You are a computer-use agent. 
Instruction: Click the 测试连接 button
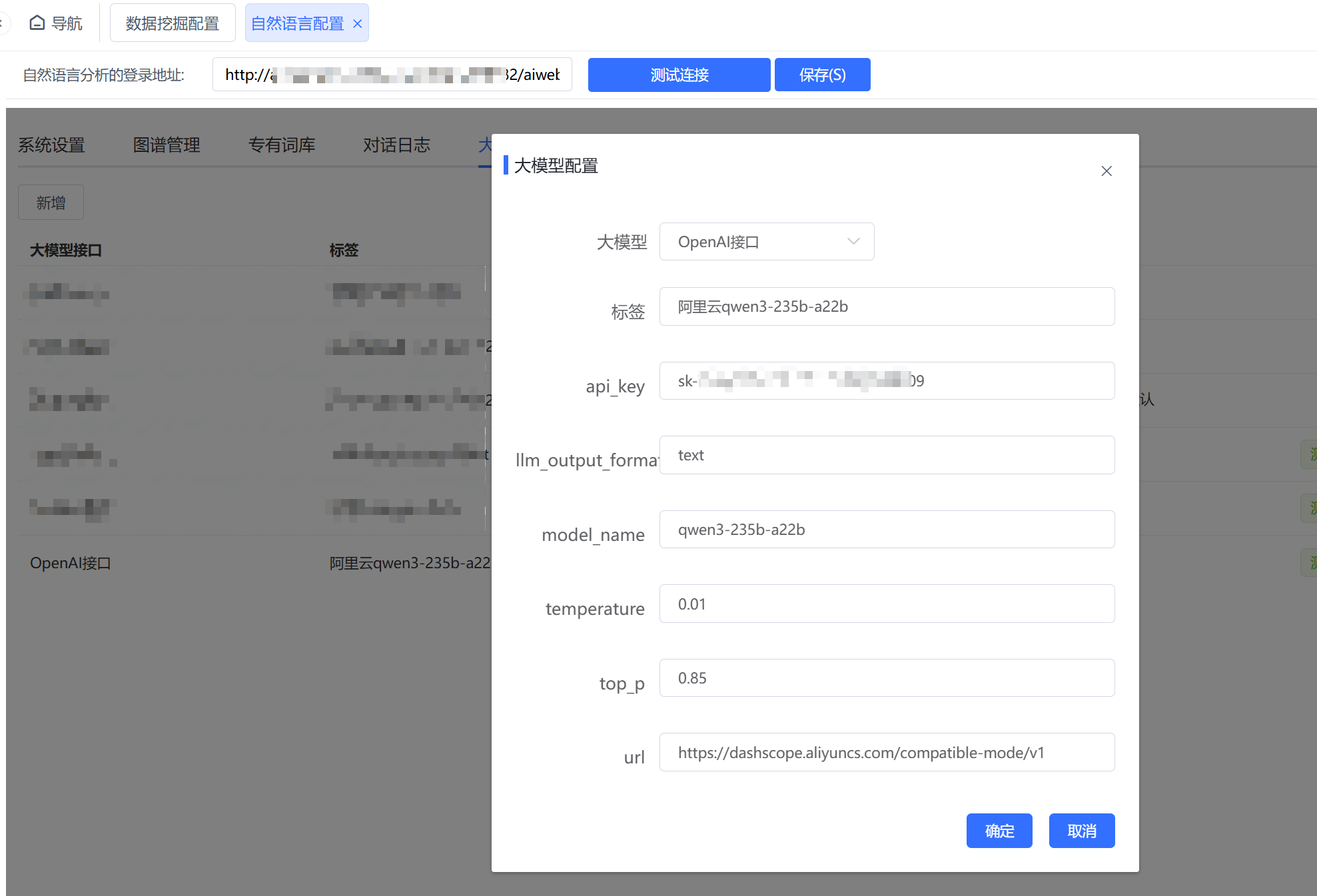[679, 75]
